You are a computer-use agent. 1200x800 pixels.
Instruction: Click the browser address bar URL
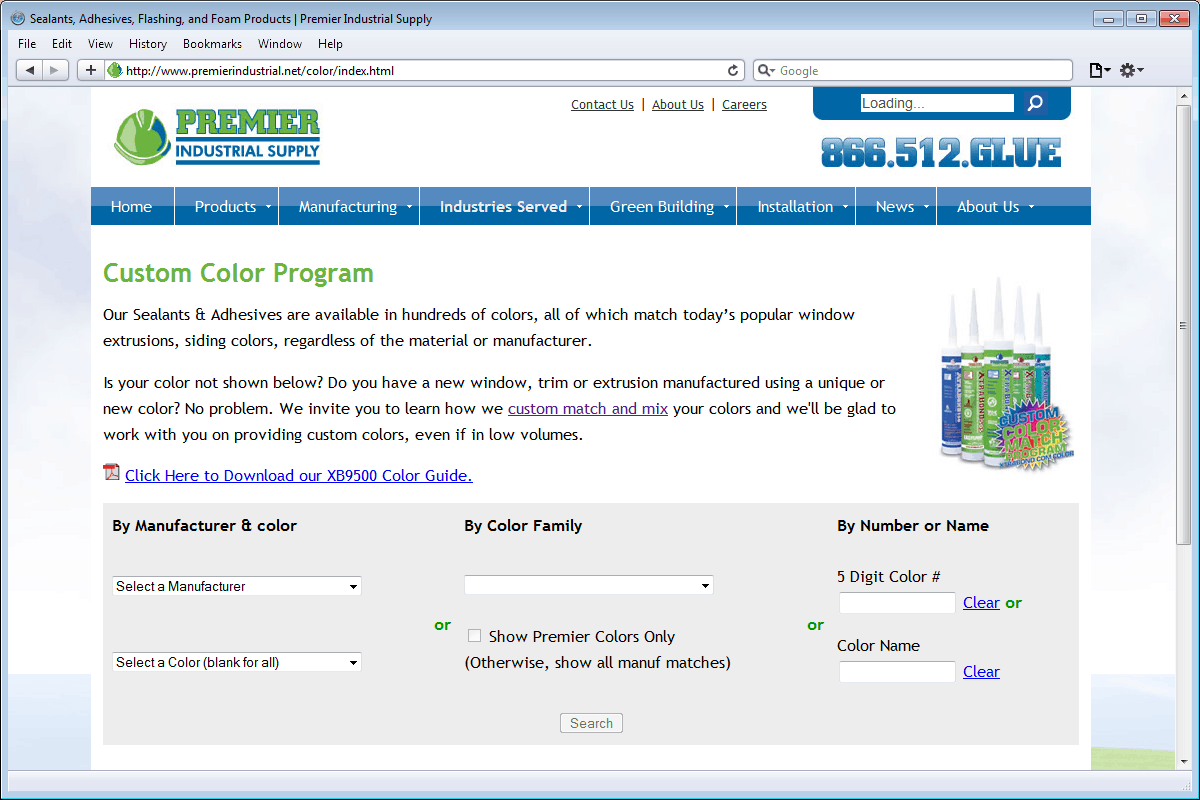point(424,70)
